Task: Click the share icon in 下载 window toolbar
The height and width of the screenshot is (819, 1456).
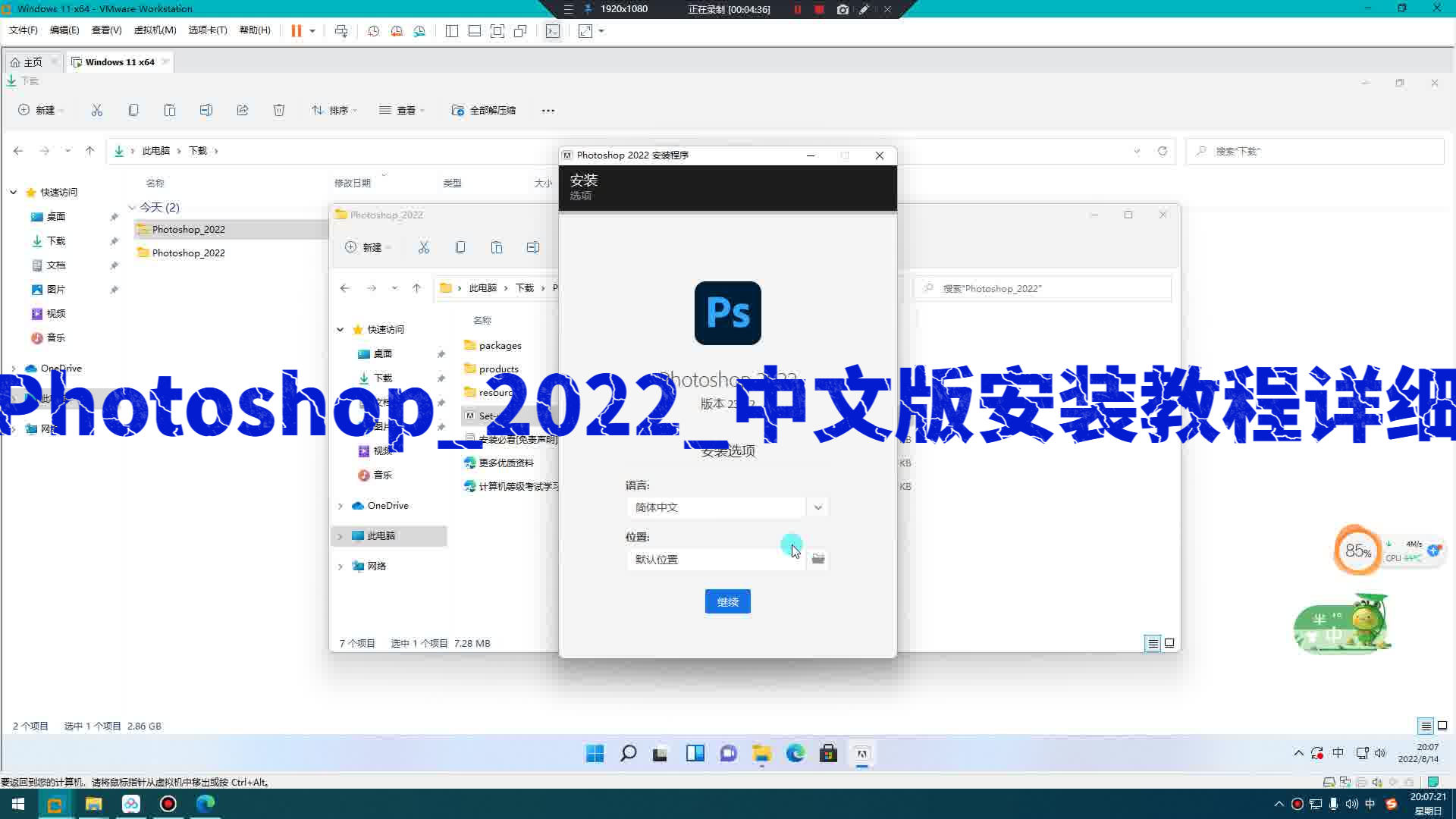Action: pyautogui.click(x=243, y=110)
